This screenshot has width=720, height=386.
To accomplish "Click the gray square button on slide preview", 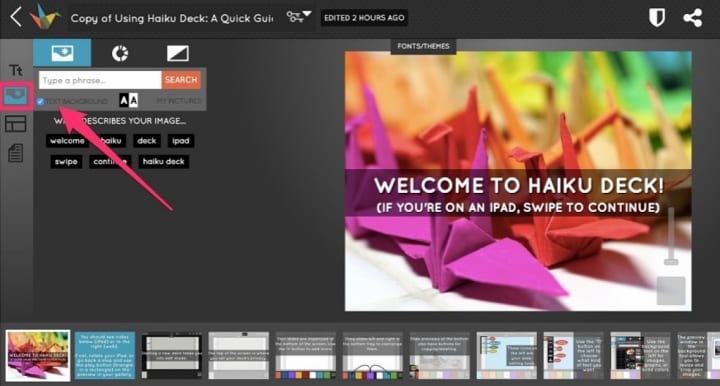I will (671, 291).
